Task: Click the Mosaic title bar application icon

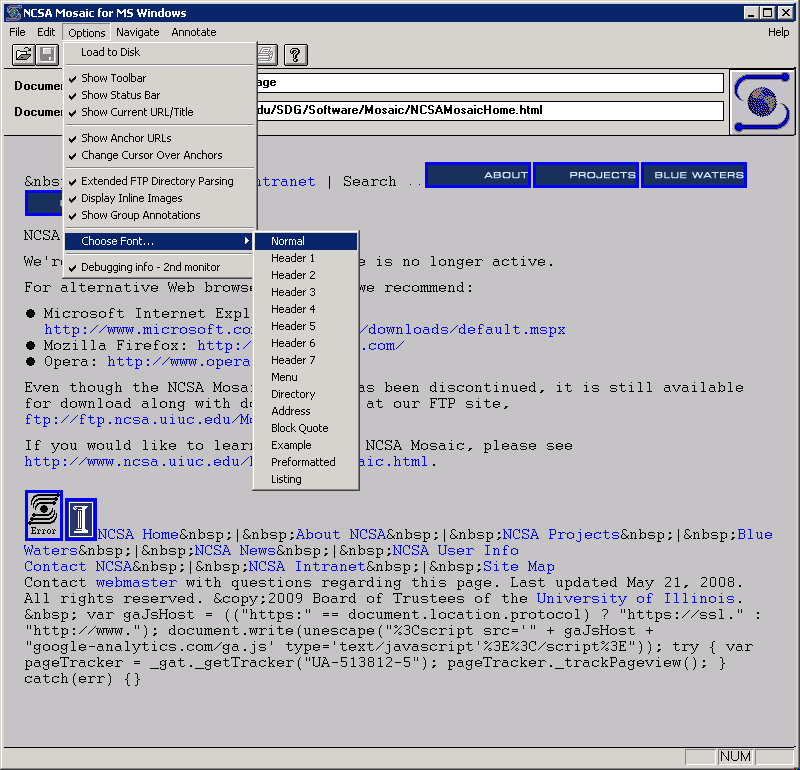Action: click(14, 12)
